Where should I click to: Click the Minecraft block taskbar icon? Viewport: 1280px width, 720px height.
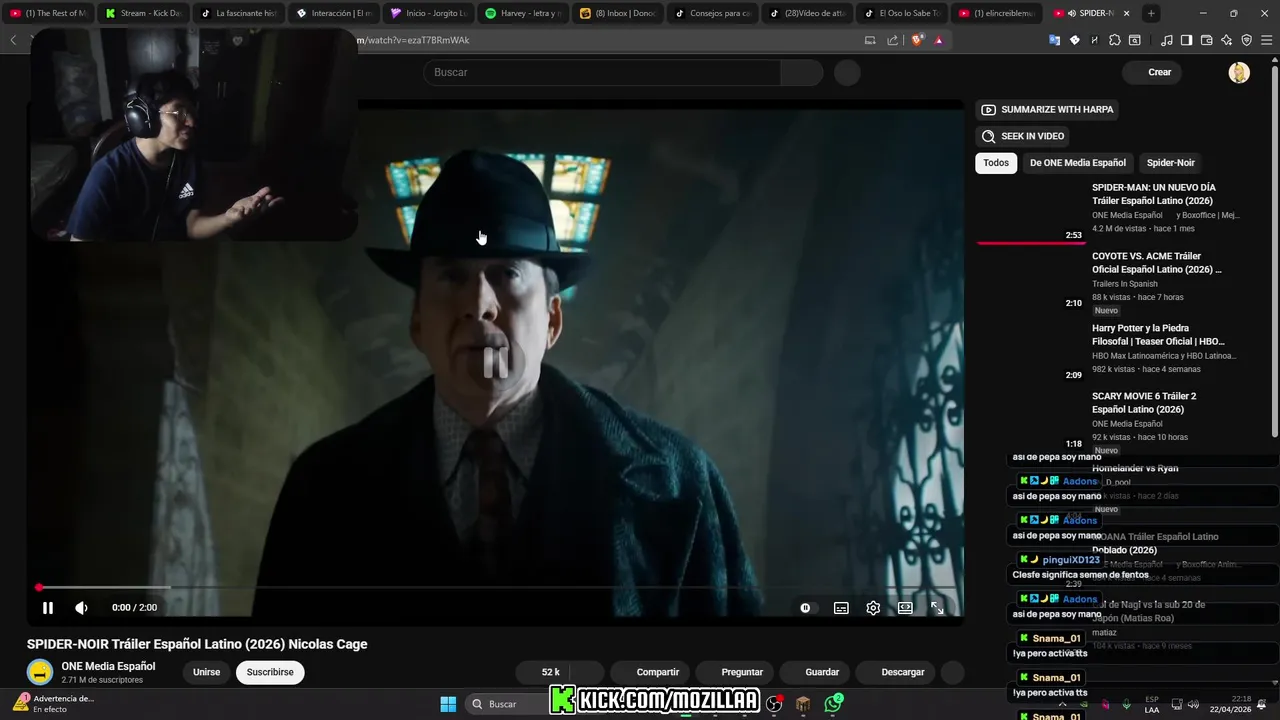coord(803,704)
